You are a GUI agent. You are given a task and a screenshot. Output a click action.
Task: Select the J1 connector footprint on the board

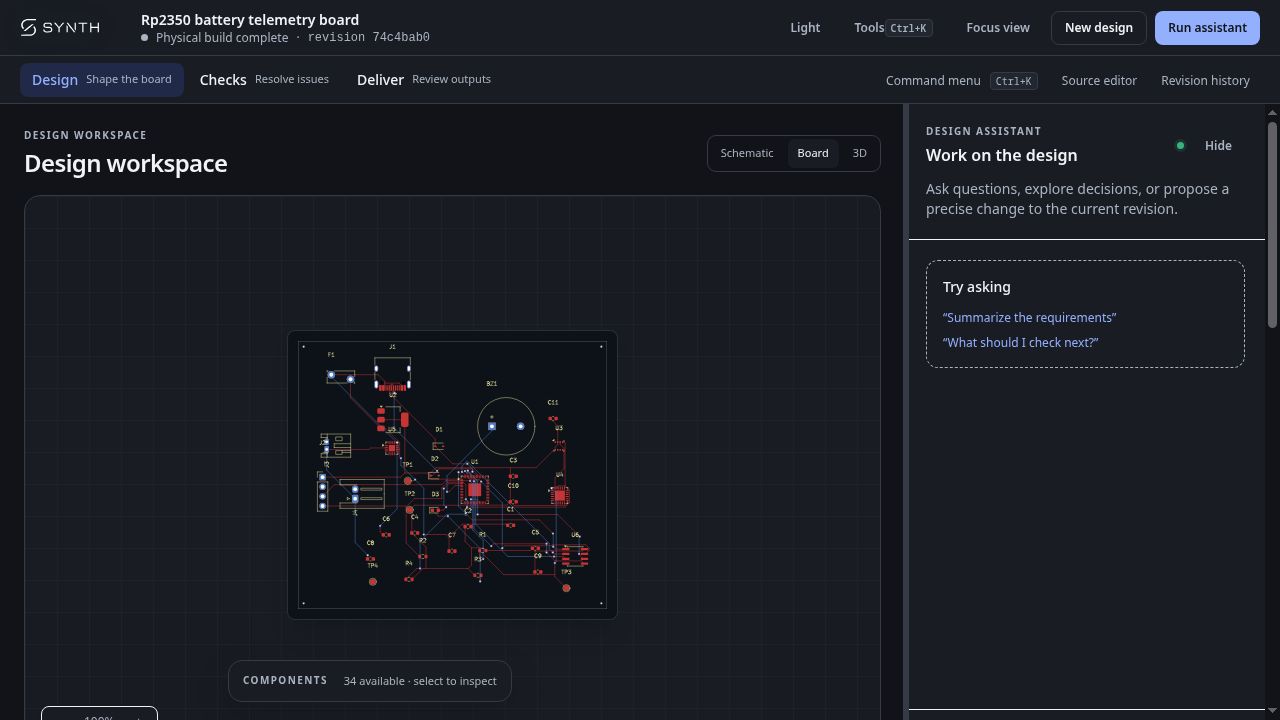(x=392, y=374)
